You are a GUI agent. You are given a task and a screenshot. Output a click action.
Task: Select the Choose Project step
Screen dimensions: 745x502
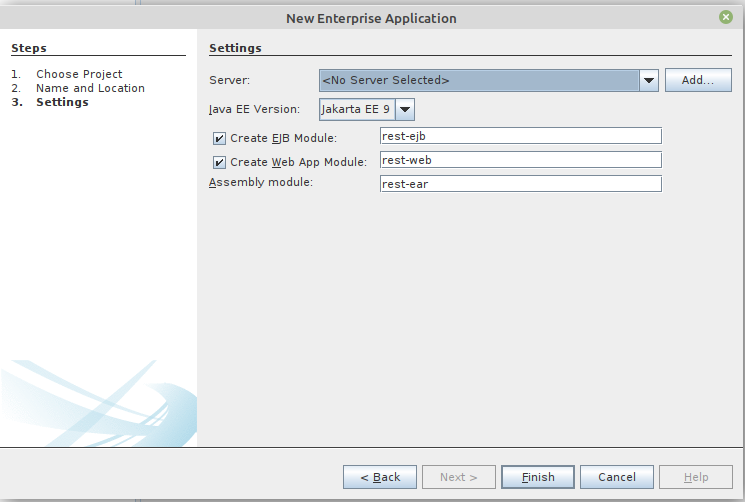click(x=79, y=74)
